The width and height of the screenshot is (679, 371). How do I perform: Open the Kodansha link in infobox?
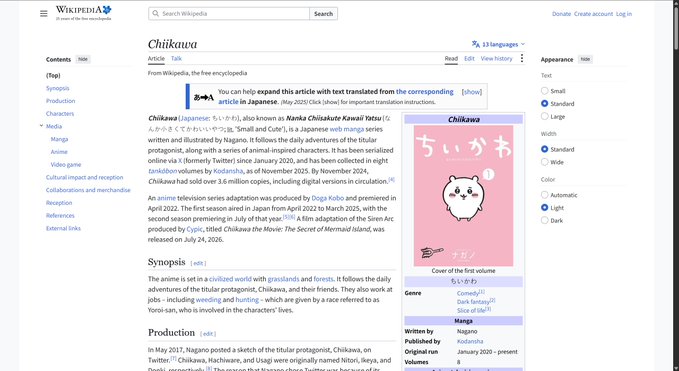click(470, 341)
